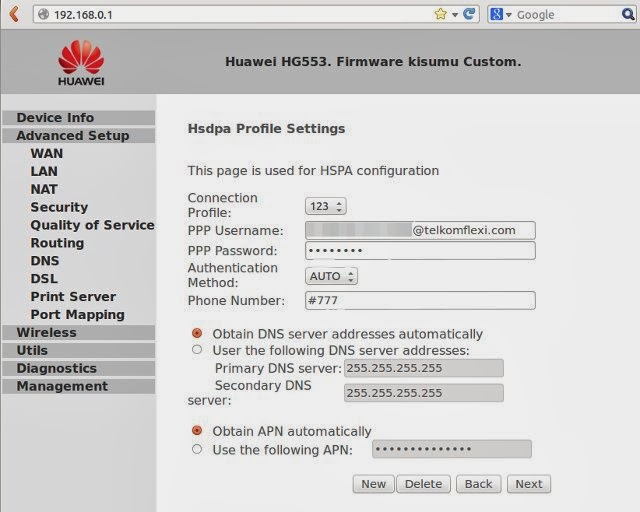Go to LAN settings
Viewport: 640px width, 512px height.
[x=44, y=171]
